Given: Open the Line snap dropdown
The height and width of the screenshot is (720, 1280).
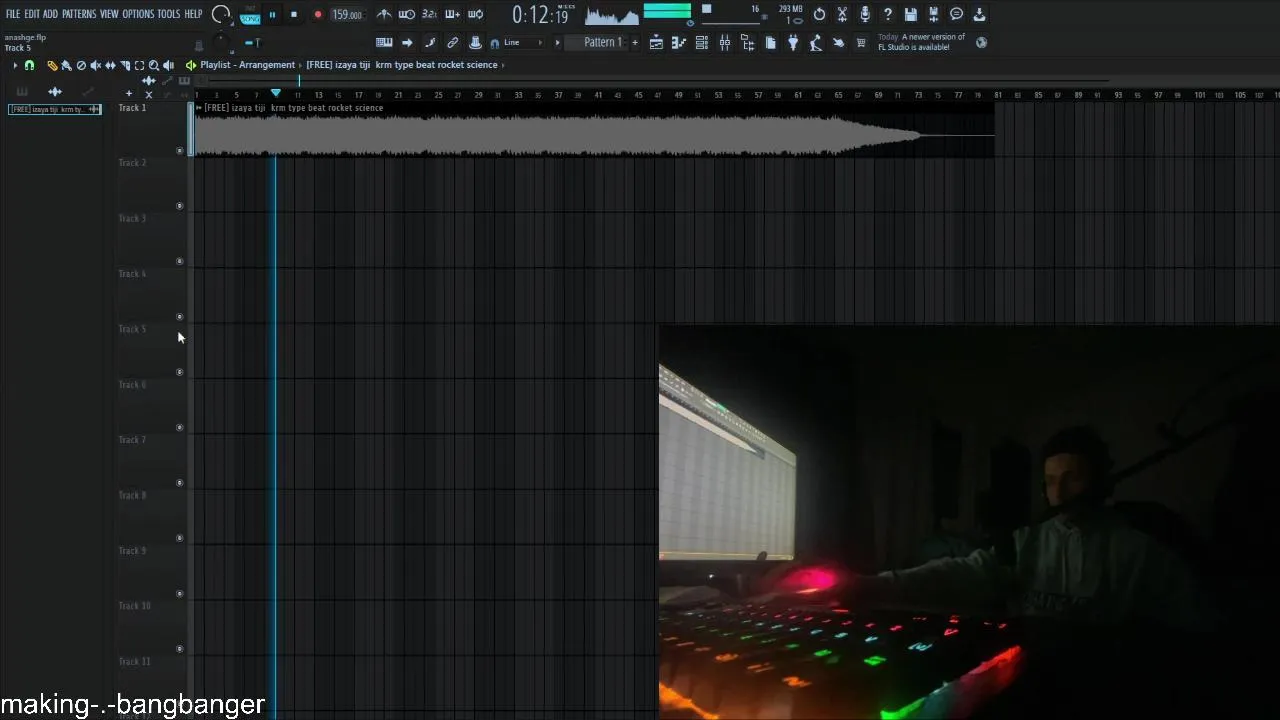Looking at the screenshot, I should click(523, 43).
